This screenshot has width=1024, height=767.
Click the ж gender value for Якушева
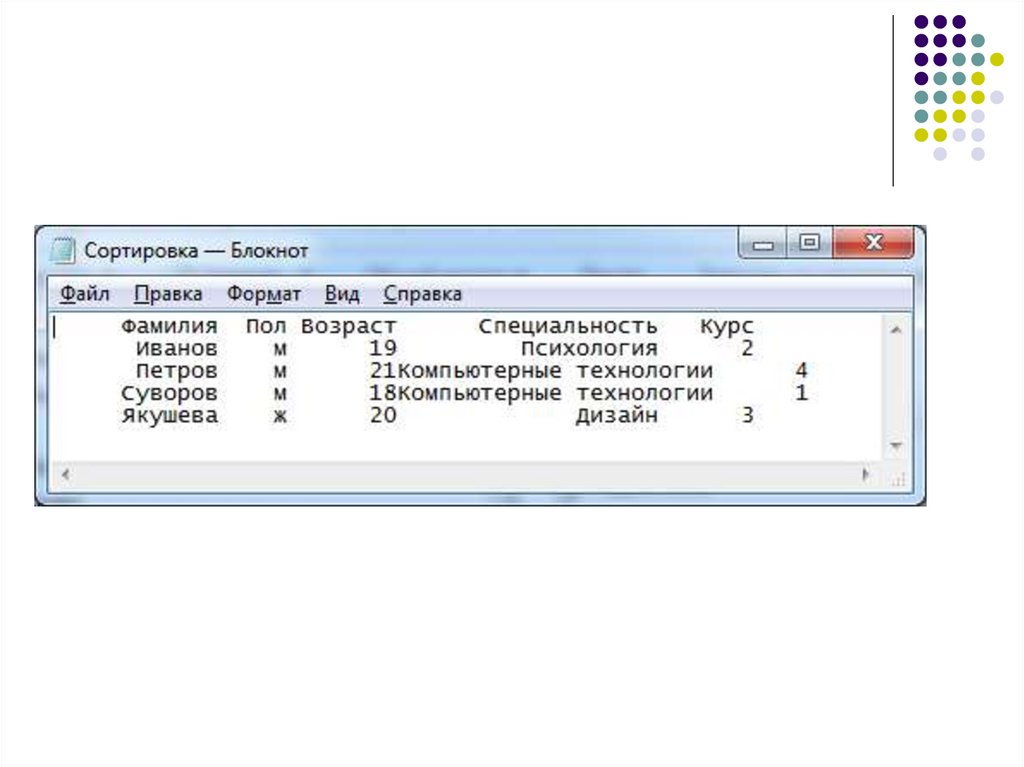(280, 416)
